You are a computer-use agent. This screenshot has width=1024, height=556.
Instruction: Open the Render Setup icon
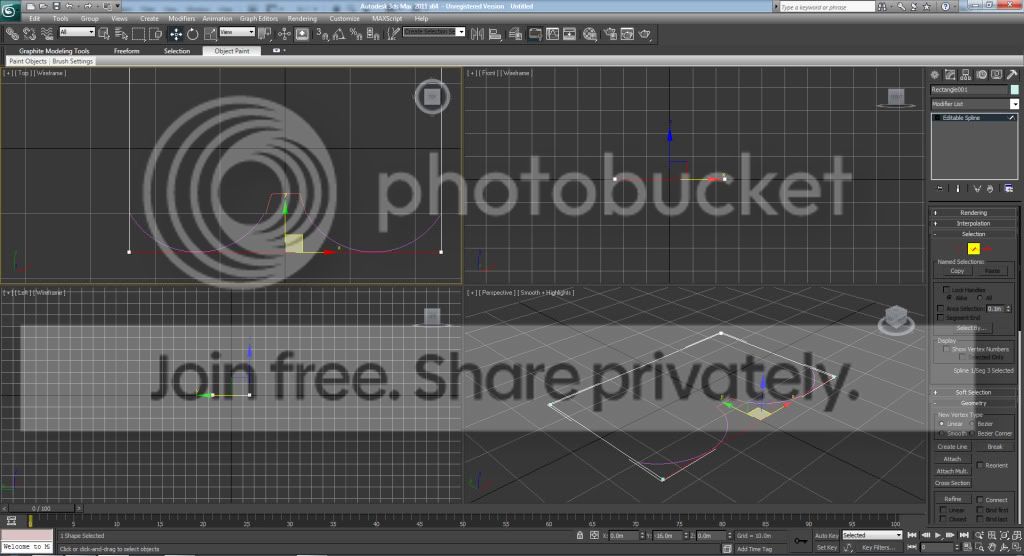[610, 34]
